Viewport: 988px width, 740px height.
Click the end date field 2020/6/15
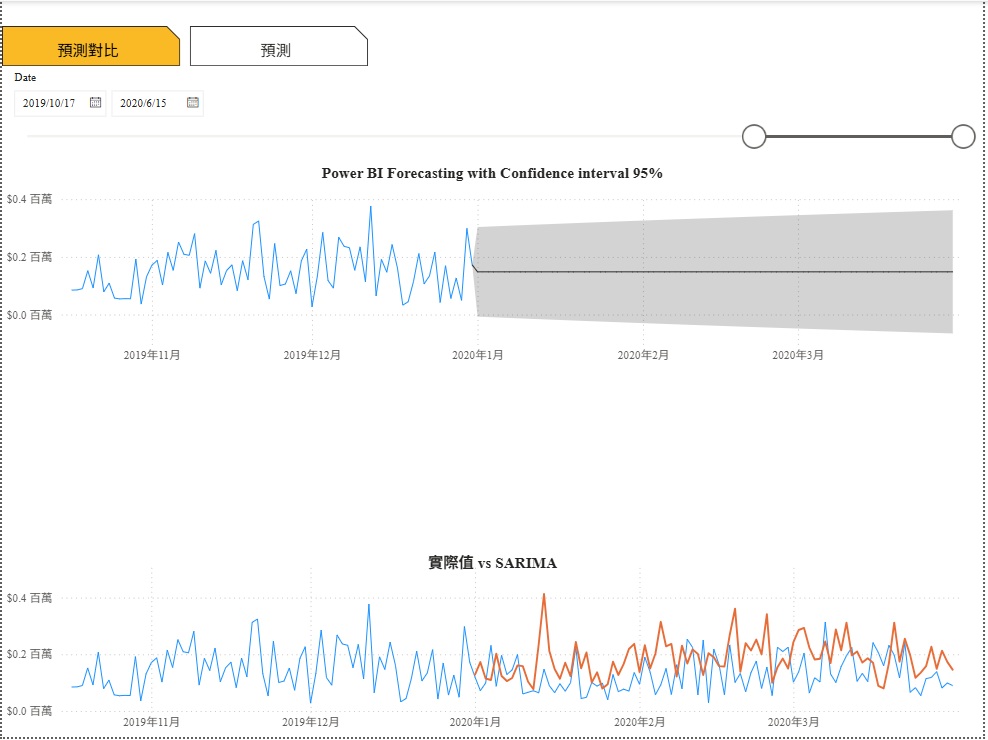click(x=158, y=103)
